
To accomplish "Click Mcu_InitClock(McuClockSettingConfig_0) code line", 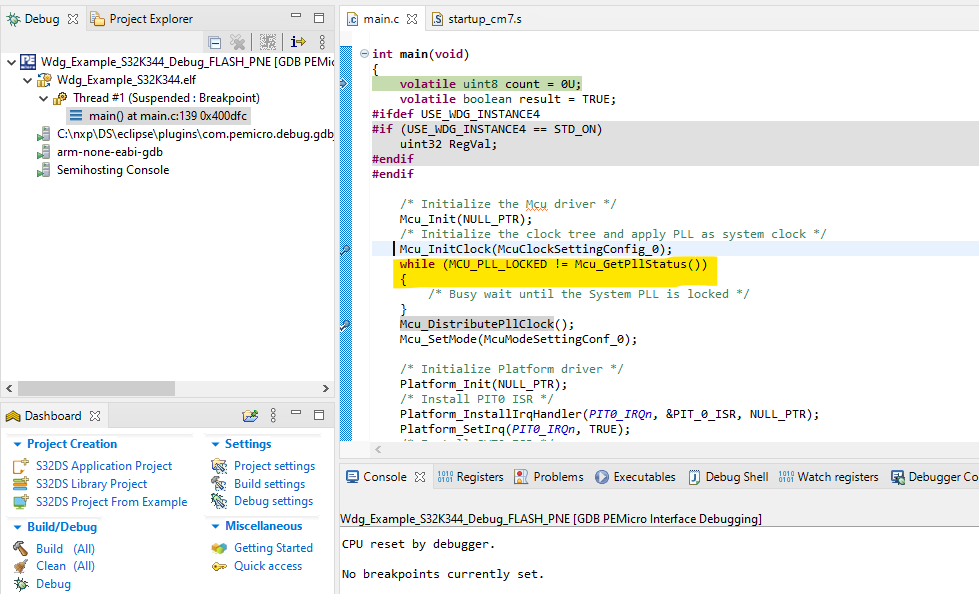I will (536, 249).
